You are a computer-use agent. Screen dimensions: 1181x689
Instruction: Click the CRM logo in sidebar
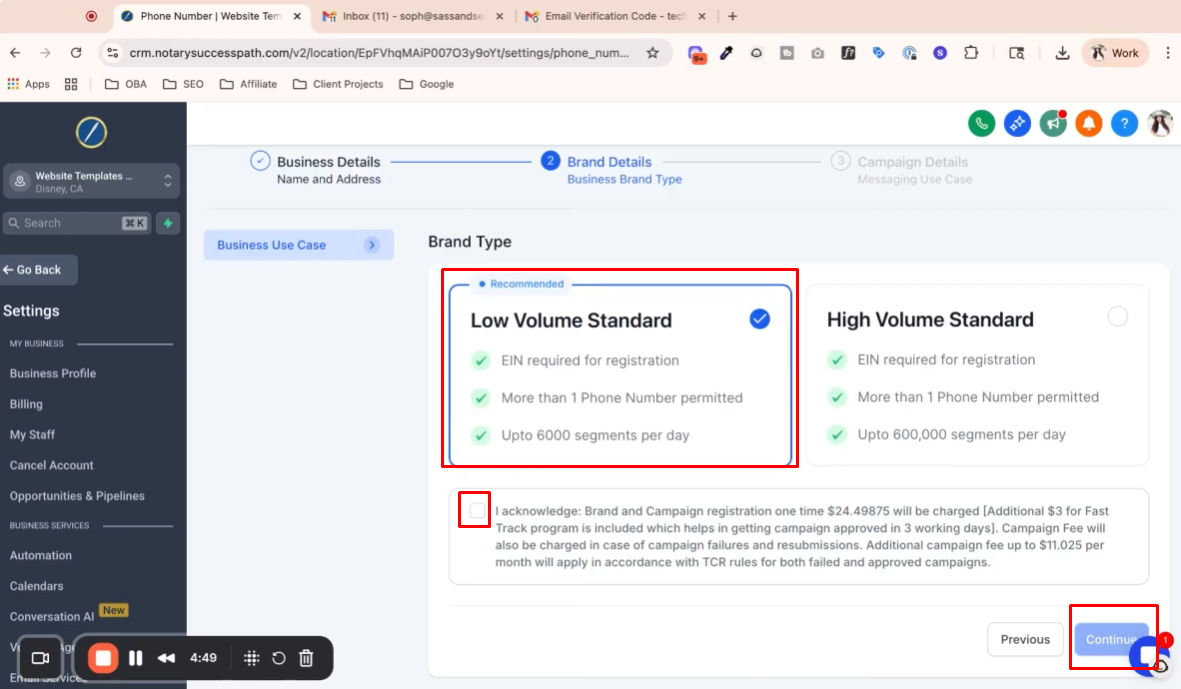pos(91,133)
